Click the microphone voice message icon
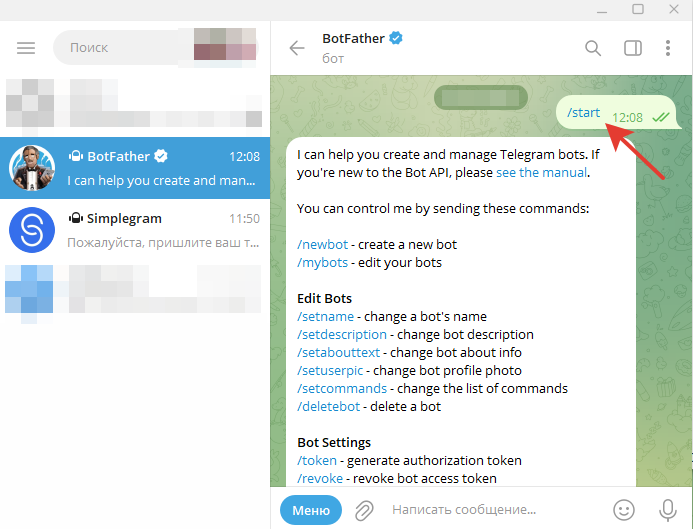Screen dimensions: 693x529 pyautogui.click(x=668, y=510)
